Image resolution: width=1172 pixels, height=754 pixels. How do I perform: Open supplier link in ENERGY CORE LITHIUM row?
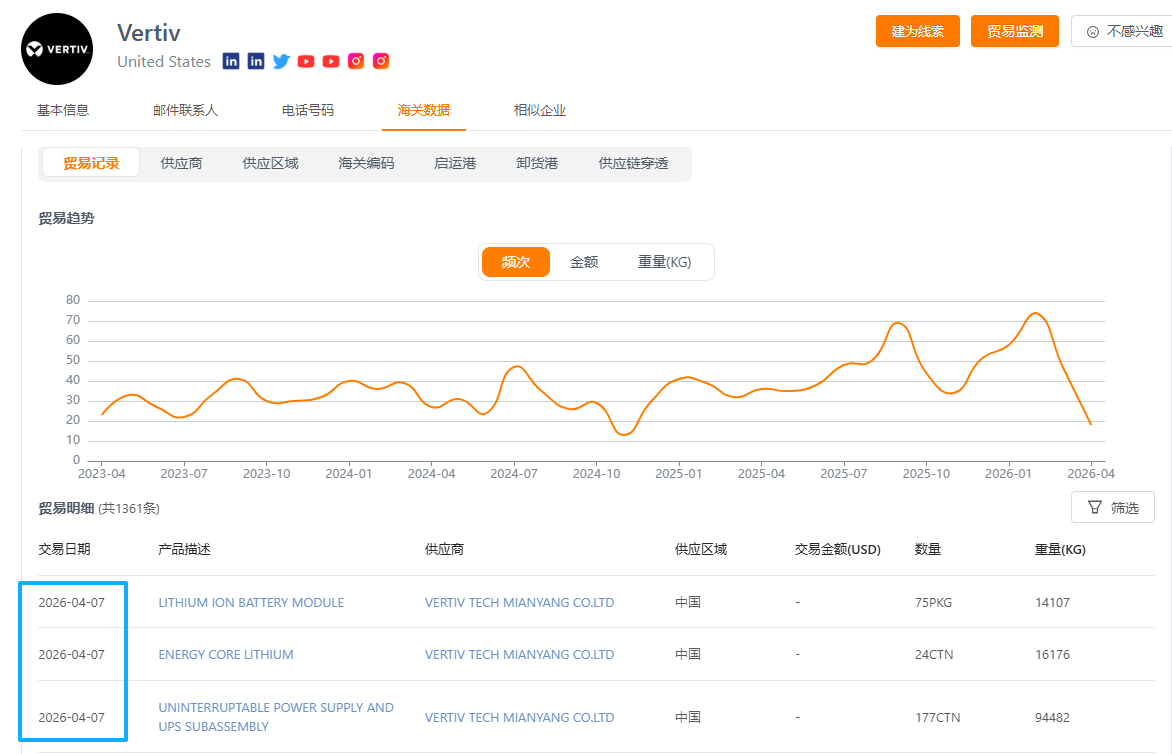tap(519, 655)
